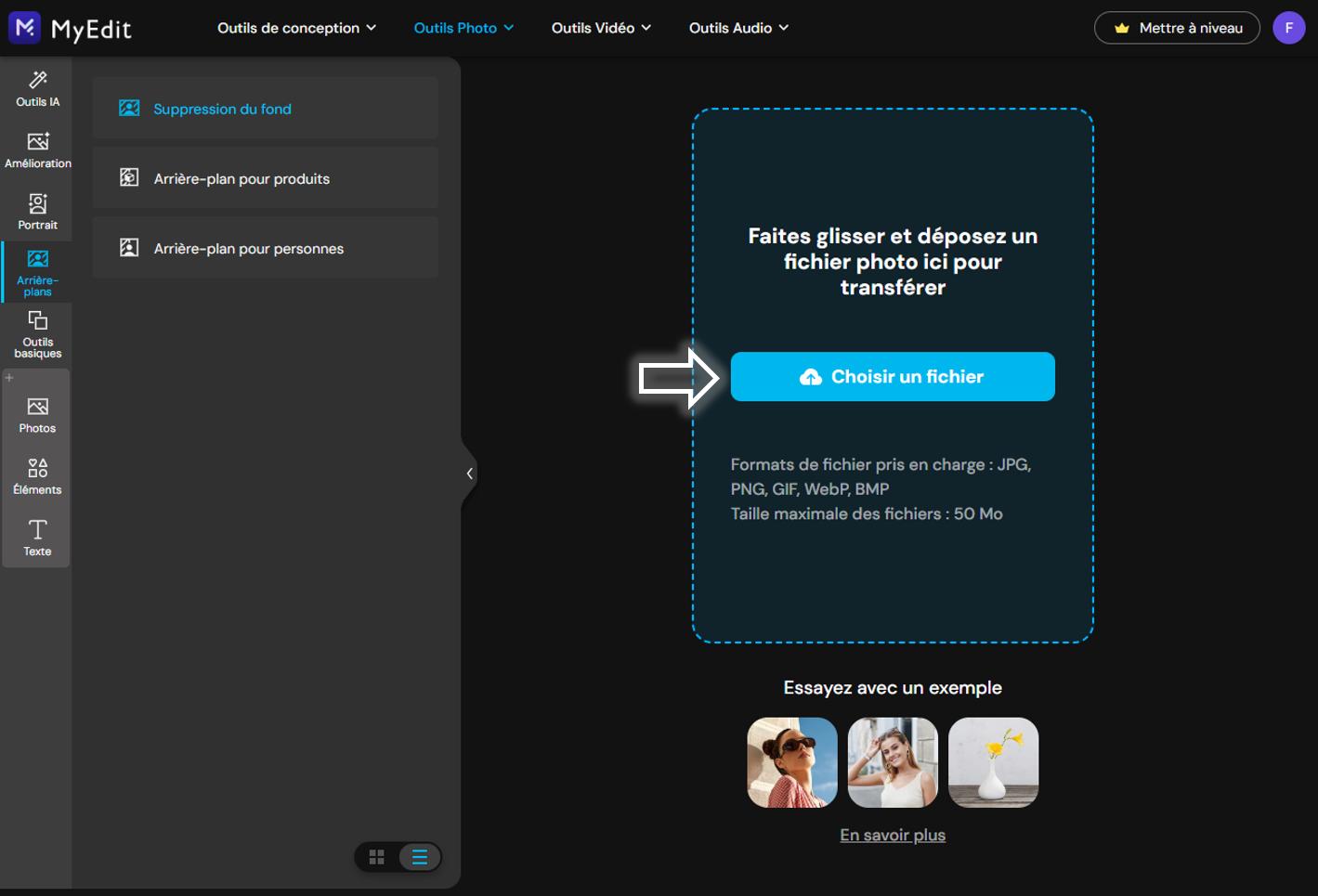Collapse the left panel with the chevron
Image resolution: width=1318 pixels, height=896 pixels.
469,474
